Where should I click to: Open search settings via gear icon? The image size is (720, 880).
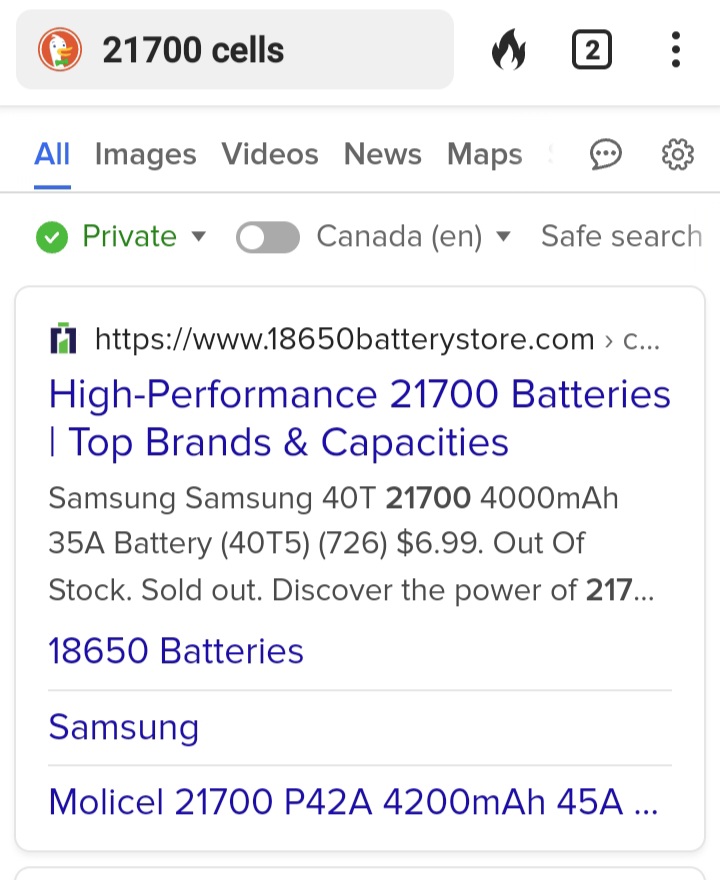click(x=677, y=154)
